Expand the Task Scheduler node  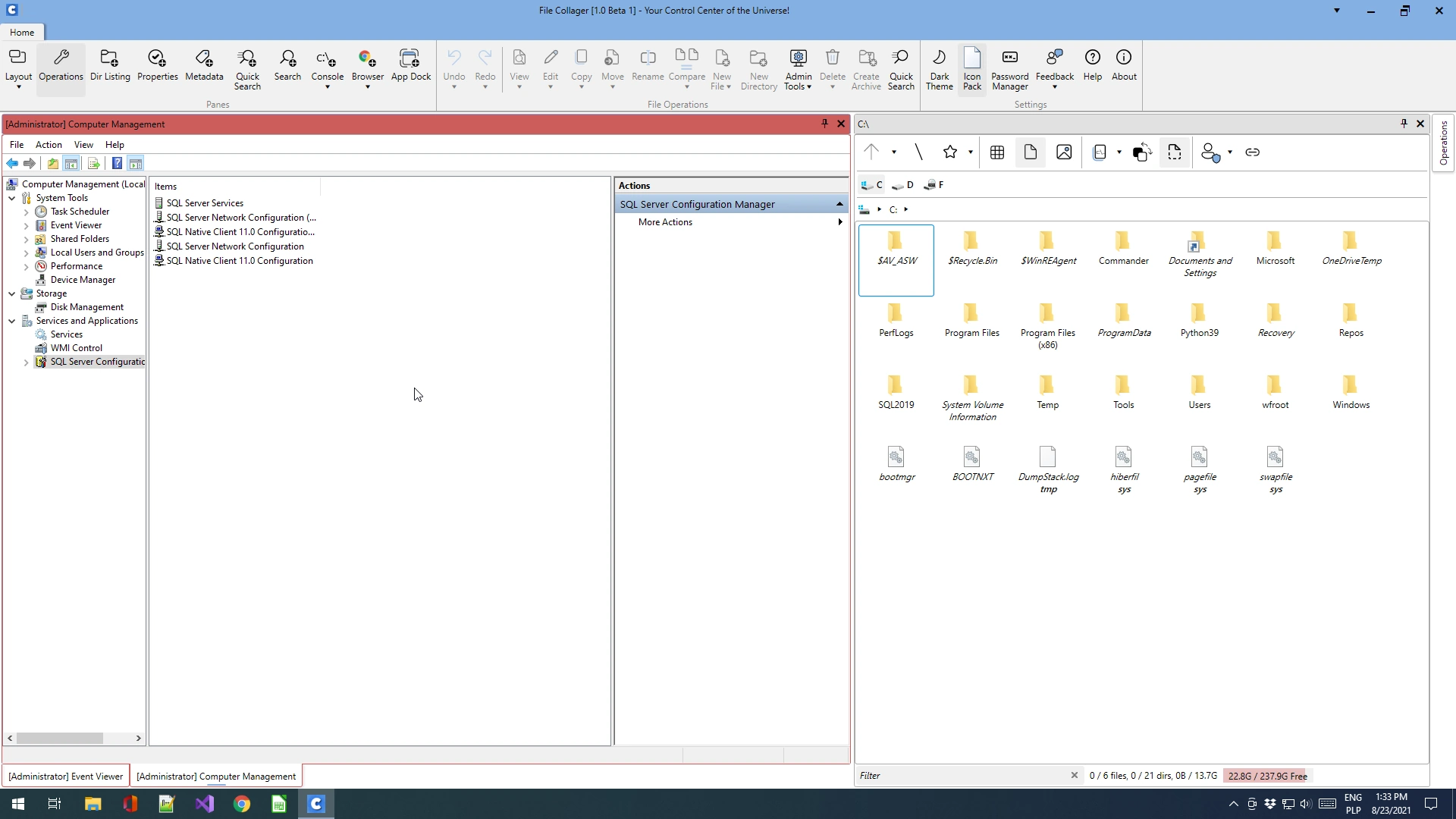[x=27, y=212]
